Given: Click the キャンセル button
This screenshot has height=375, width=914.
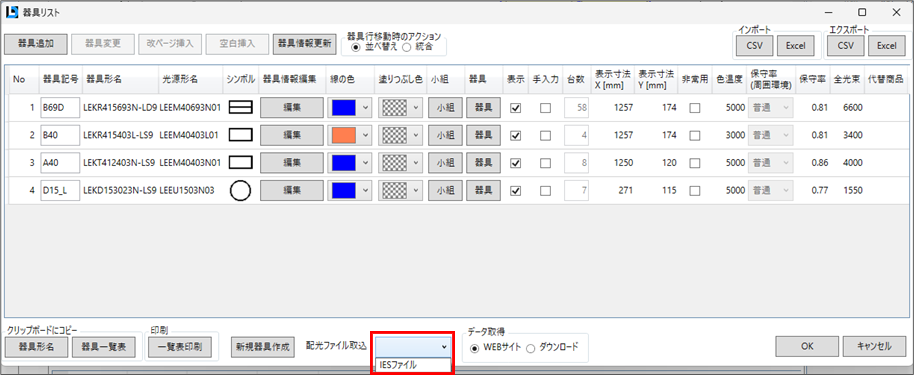Looking at the screenshot, I should [x=874, y=346].
